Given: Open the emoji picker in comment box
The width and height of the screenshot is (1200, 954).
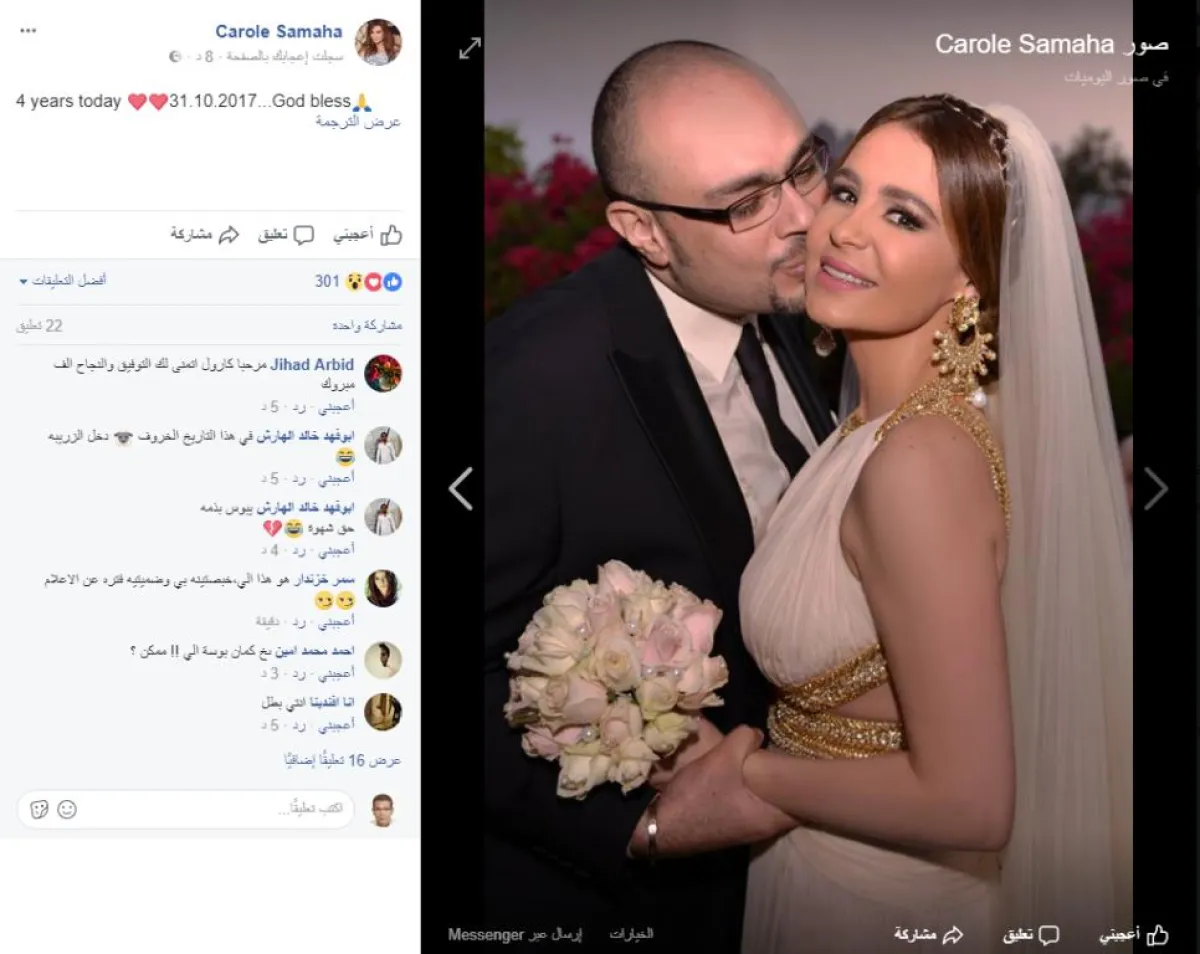Looking at the screenshot, I should (x=67, y=809).
